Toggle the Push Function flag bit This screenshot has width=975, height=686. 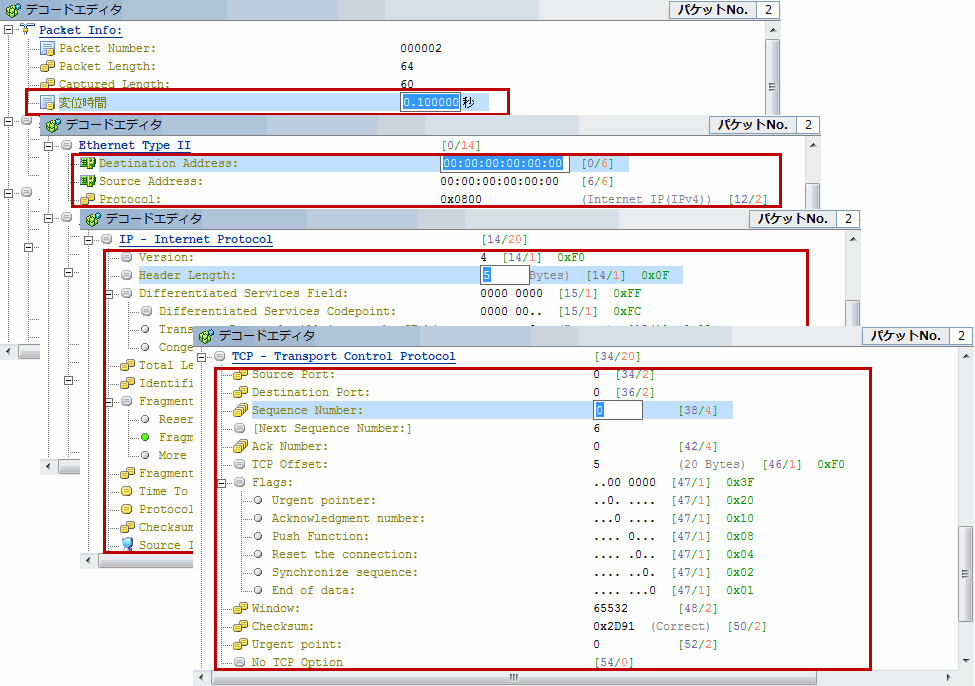258,537
